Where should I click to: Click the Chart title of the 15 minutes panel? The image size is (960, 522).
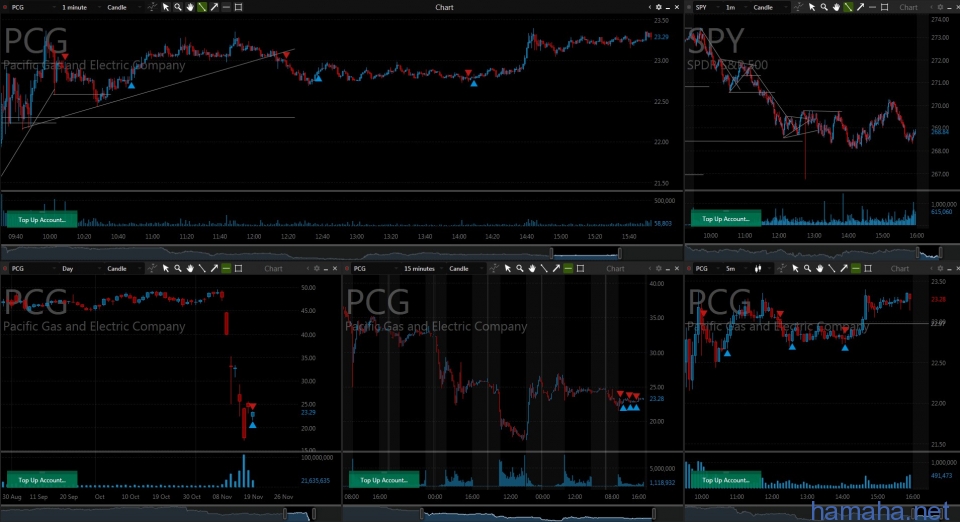[x=615, y=269]
